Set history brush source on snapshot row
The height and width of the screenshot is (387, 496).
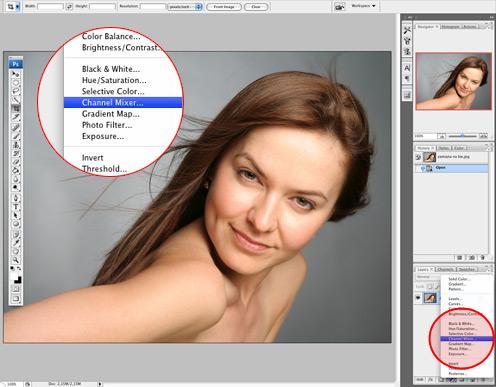(418, 157)
